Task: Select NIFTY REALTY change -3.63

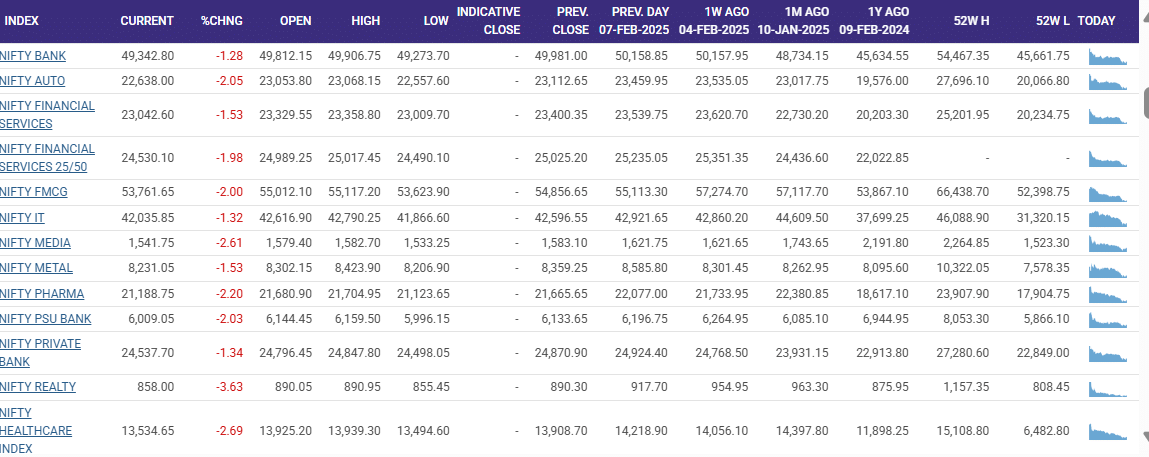Action: point(229,387)
